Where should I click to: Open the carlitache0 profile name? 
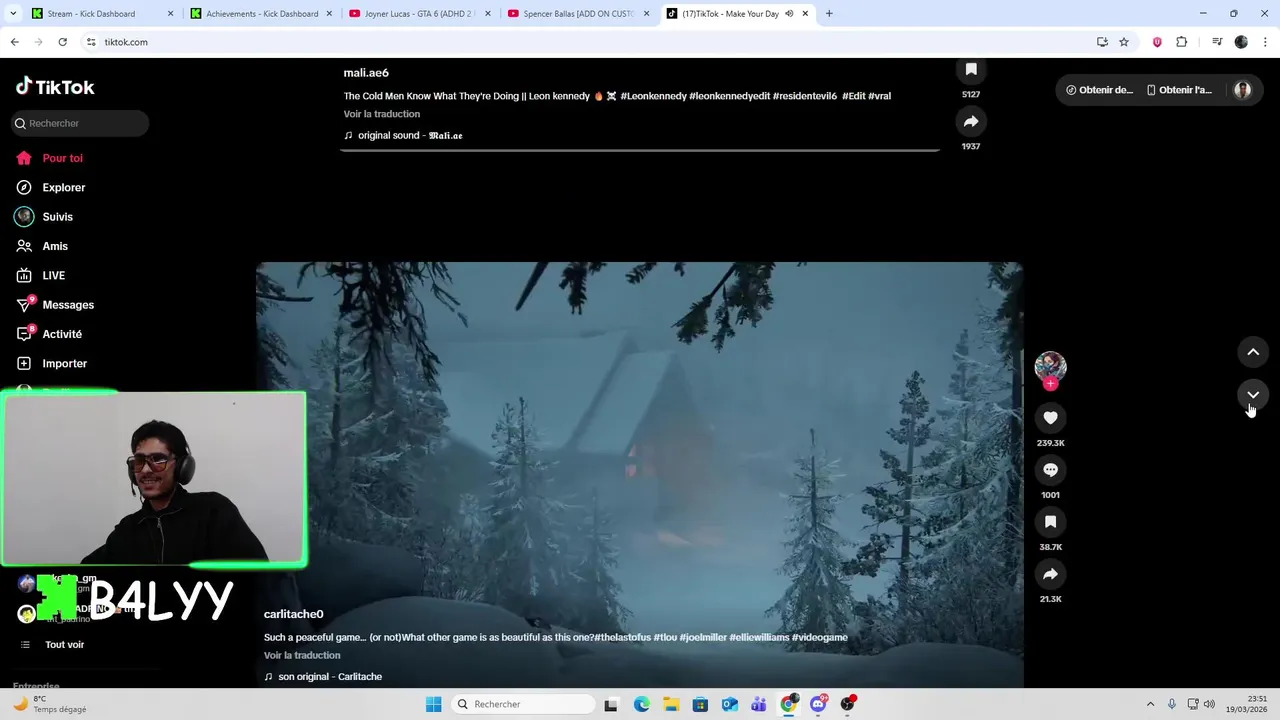click(293, 614)
